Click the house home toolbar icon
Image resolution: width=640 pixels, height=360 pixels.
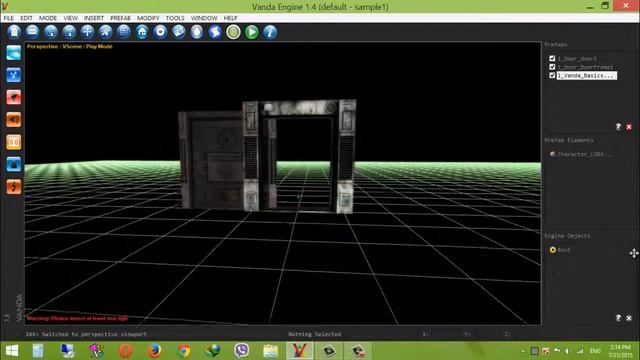point(142,32)
